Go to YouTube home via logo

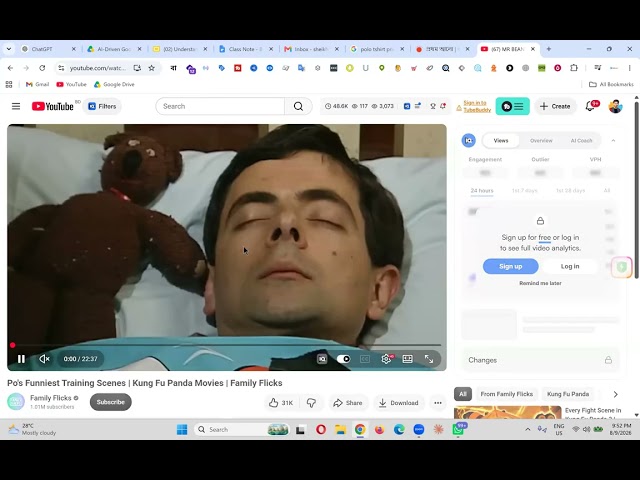click(x=53, y=107)
